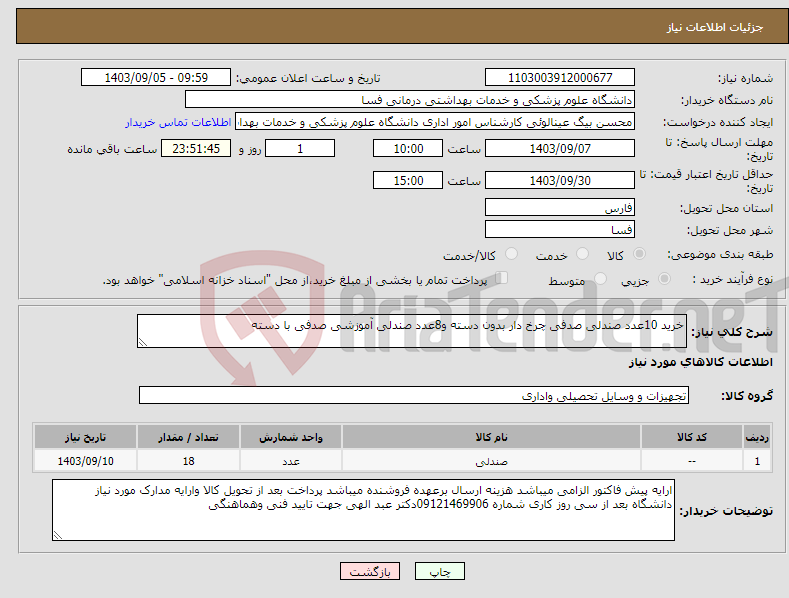The image size is (789, 598).
Task: Click the delivery city field فسا
Action: [560, 230]
